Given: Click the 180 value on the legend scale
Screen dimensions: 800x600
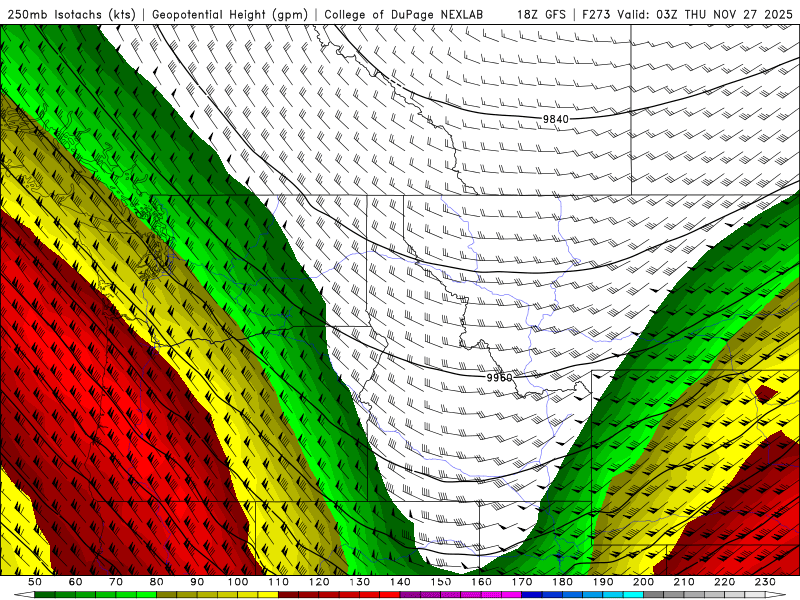Looking at the screenshot, I should click(562, 582).
